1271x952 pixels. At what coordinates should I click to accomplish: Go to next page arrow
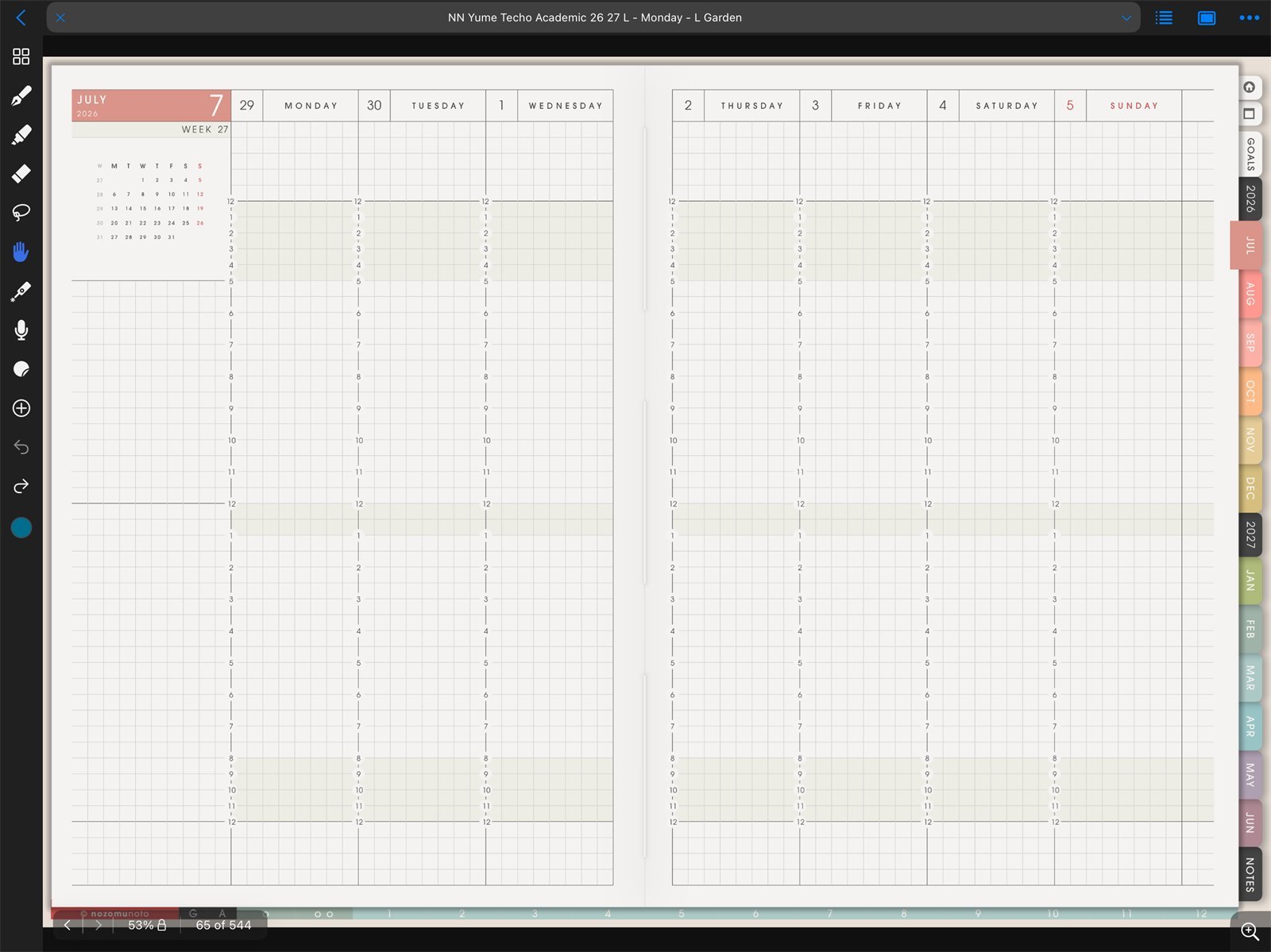tap(99, 925)
